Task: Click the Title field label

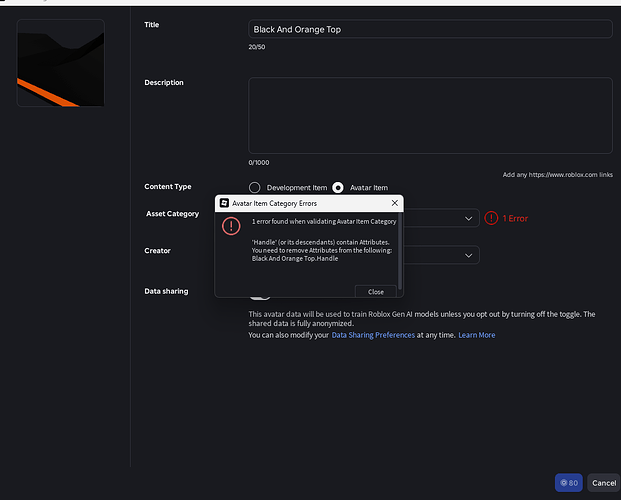Action: pos(151,25)
